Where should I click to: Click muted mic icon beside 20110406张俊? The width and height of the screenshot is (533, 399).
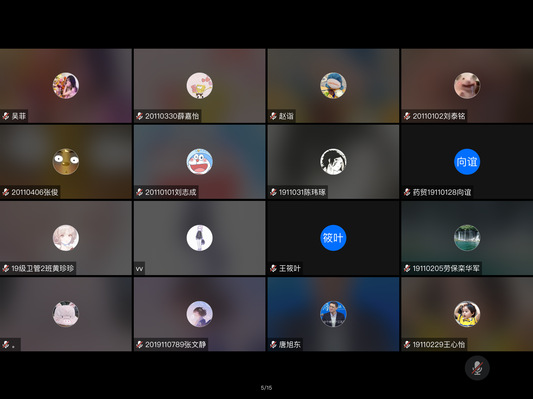click(x=6, y=192)
